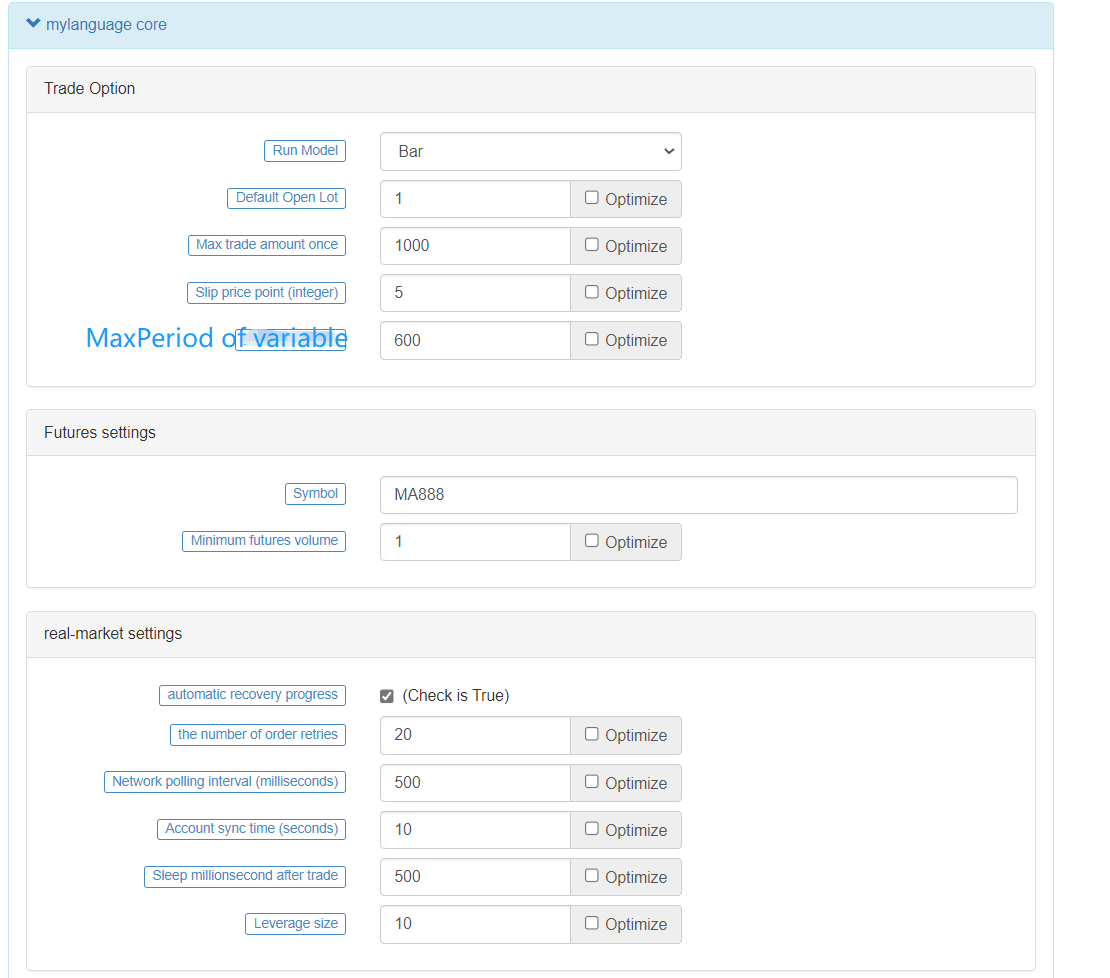Click the Account sync time value field
This screenshot has height=978, width=1110.
[x=474, y=829]
